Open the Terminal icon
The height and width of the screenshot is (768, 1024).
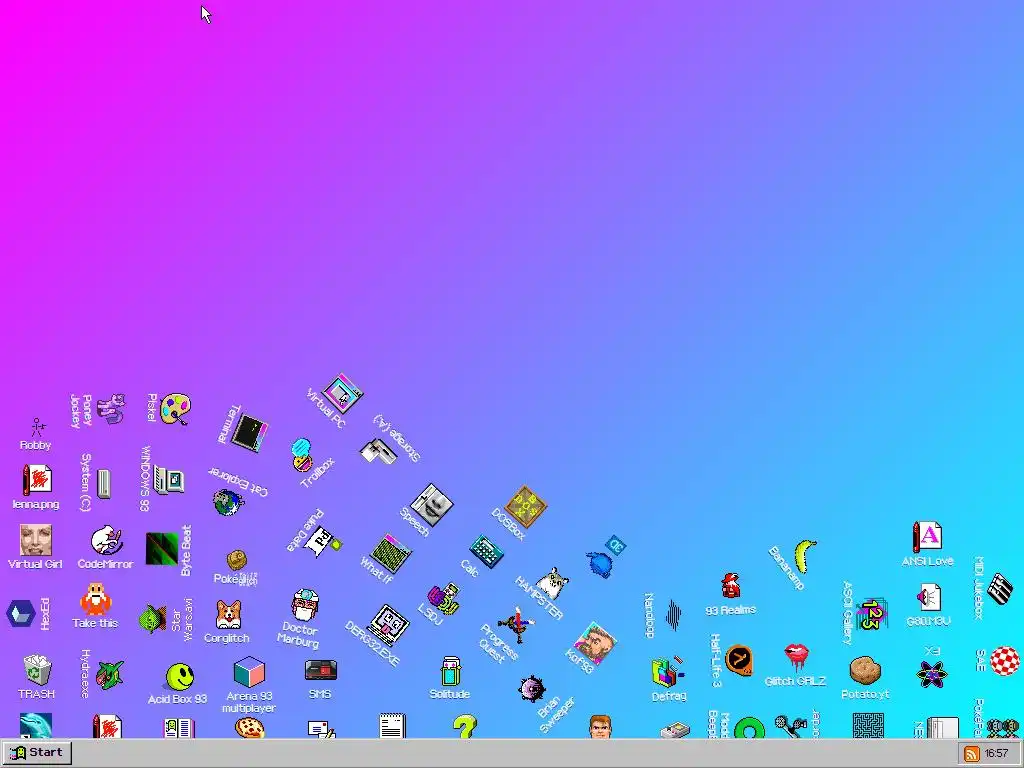click(249, 432)
